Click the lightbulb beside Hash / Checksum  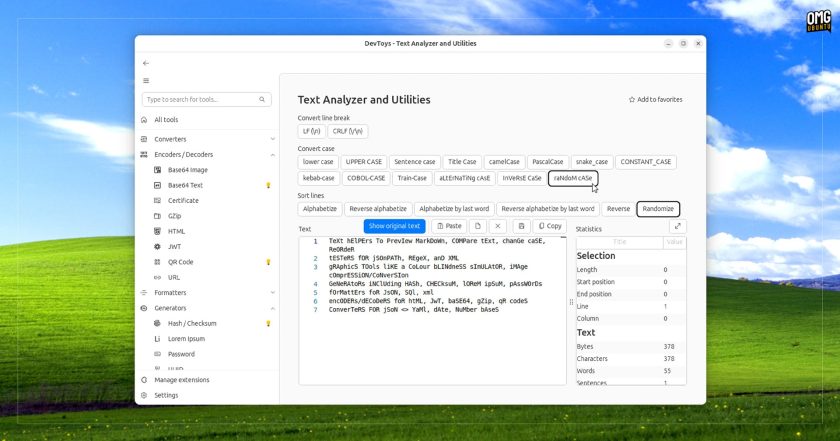coord(268,324)
